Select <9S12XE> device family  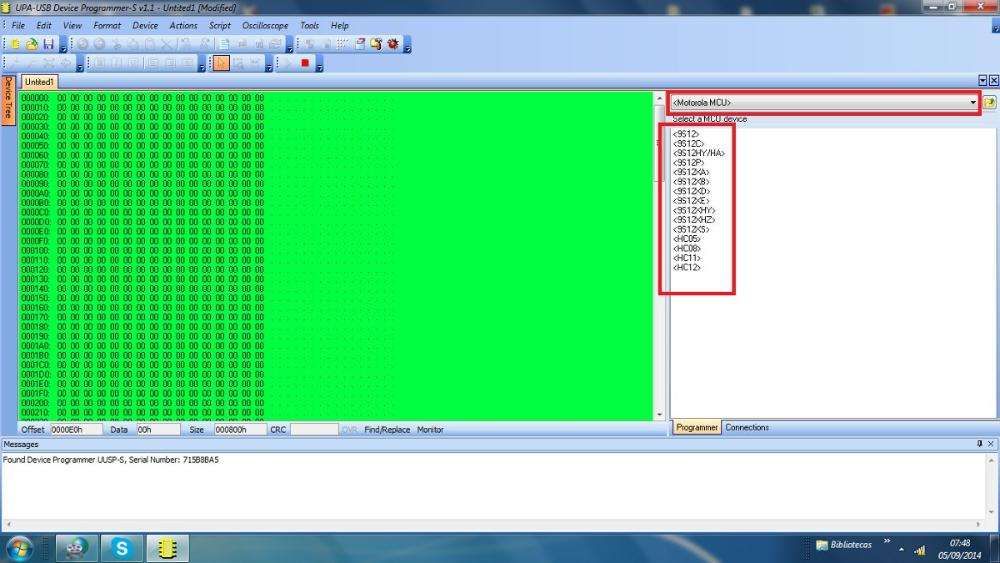coord(691,201)
